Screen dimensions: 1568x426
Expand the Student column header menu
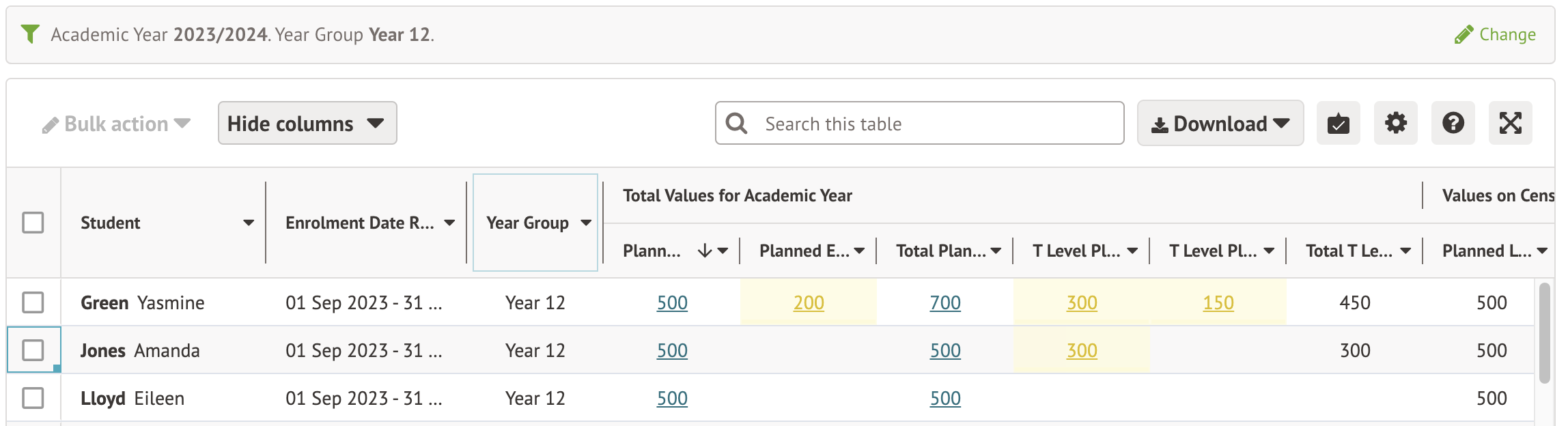point(249,223)
